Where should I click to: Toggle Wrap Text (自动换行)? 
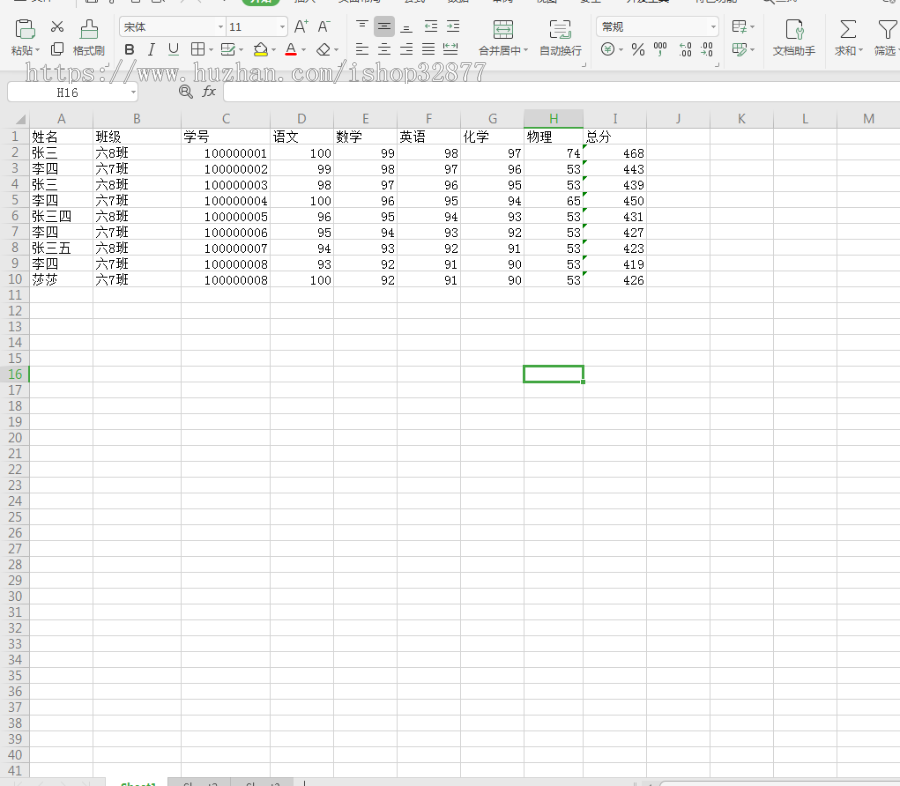pyautogui.click(x=560, y=37)
